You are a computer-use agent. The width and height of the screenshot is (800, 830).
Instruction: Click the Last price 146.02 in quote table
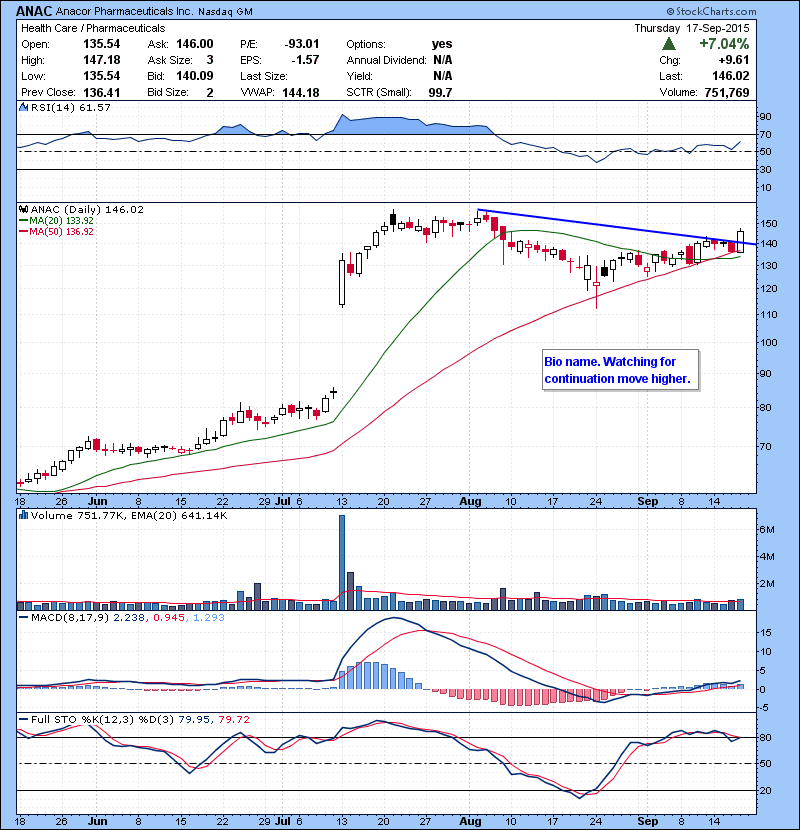tap(731, 76)
